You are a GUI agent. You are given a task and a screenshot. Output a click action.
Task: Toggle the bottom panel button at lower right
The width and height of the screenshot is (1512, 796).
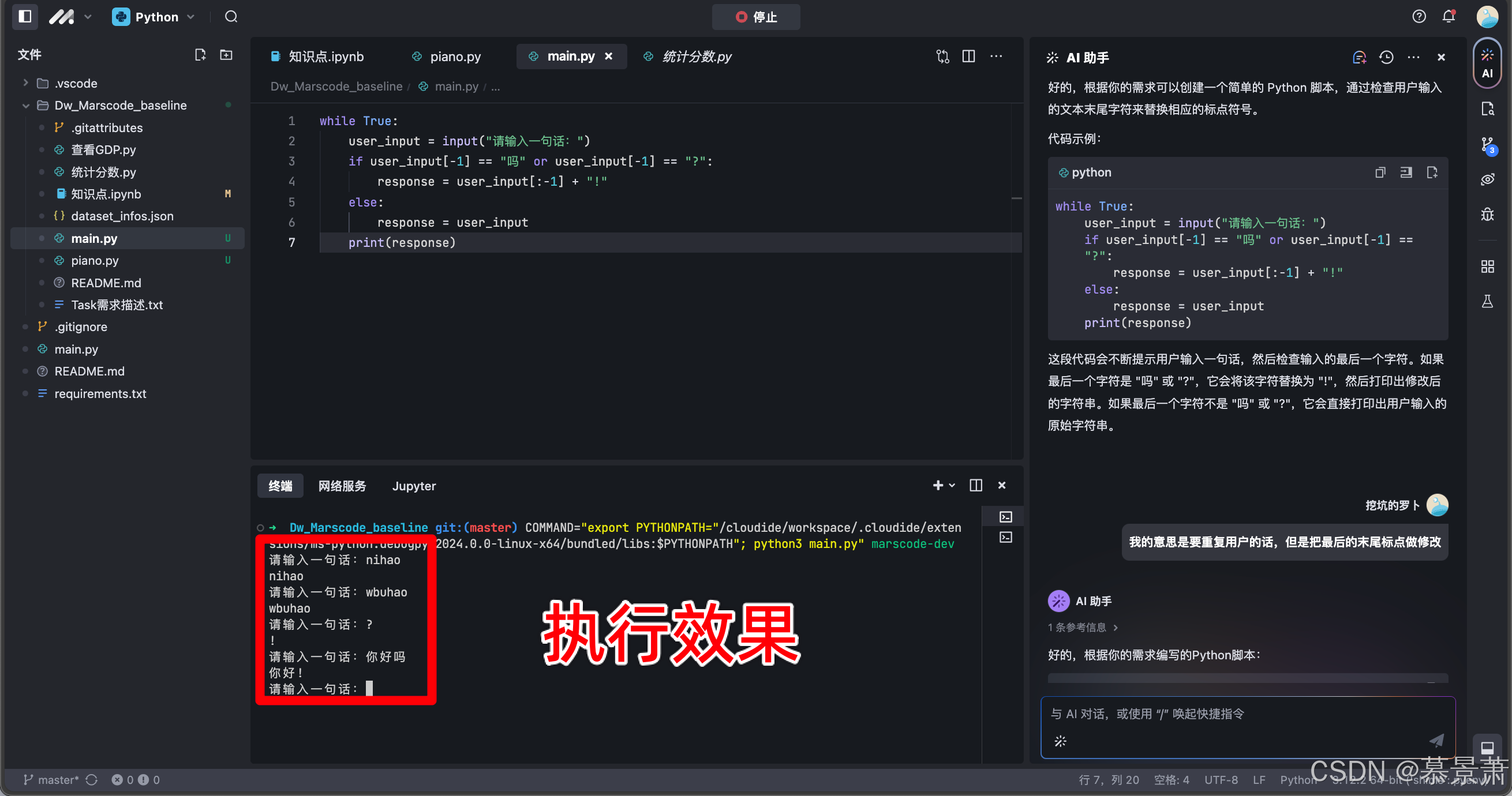(x=1487, y=748)
